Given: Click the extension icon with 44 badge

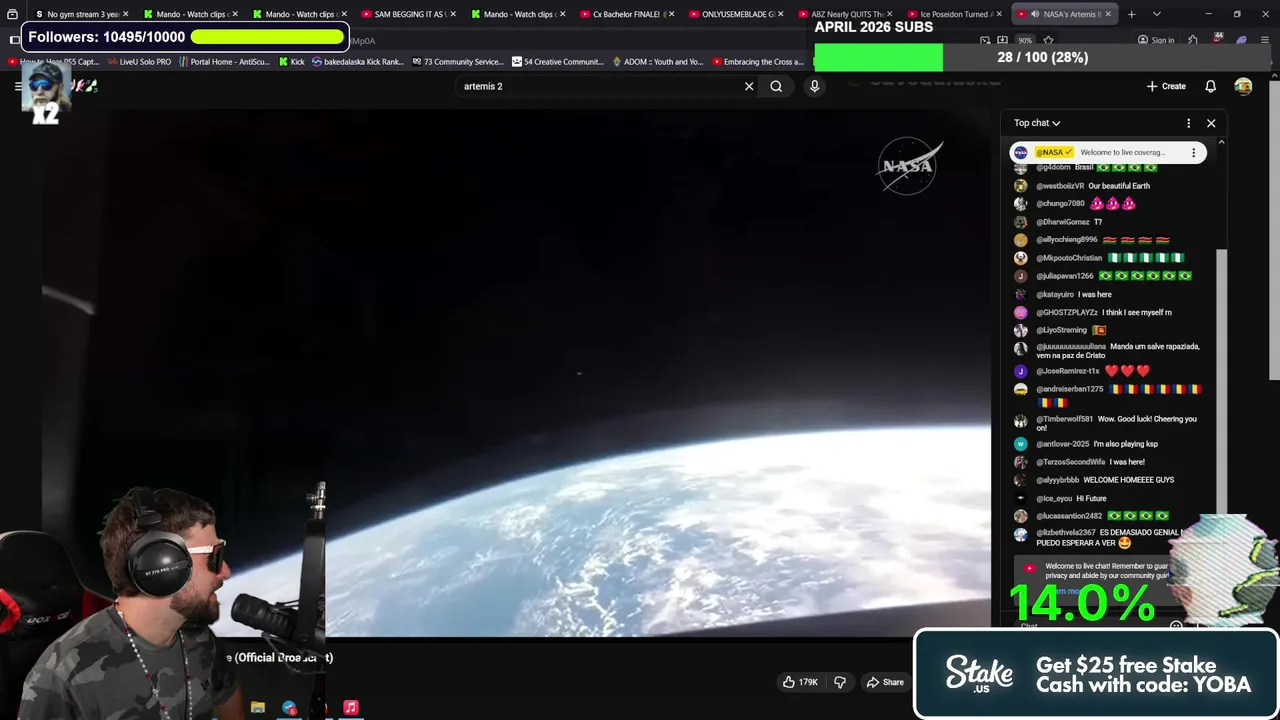Looking at the screenshot, I should click(x=1217, y=40).
